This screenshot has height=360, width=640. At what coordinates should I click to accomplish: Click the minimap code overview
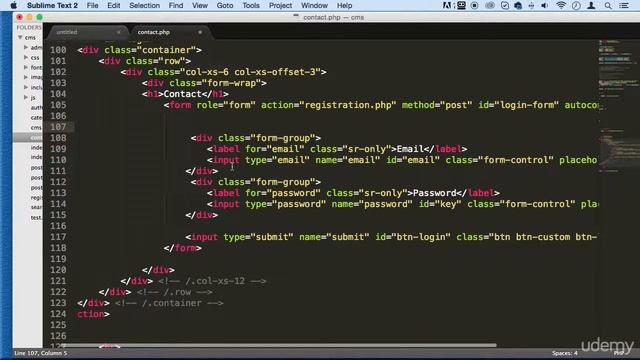[x=619, y=106]
